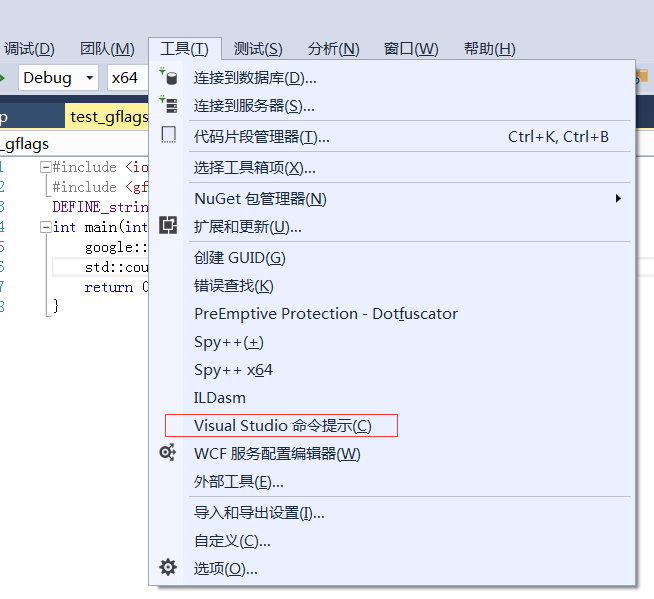Open the 分析(N) menu
Viewport: 654px width, 599px height.
click(333, 49)
